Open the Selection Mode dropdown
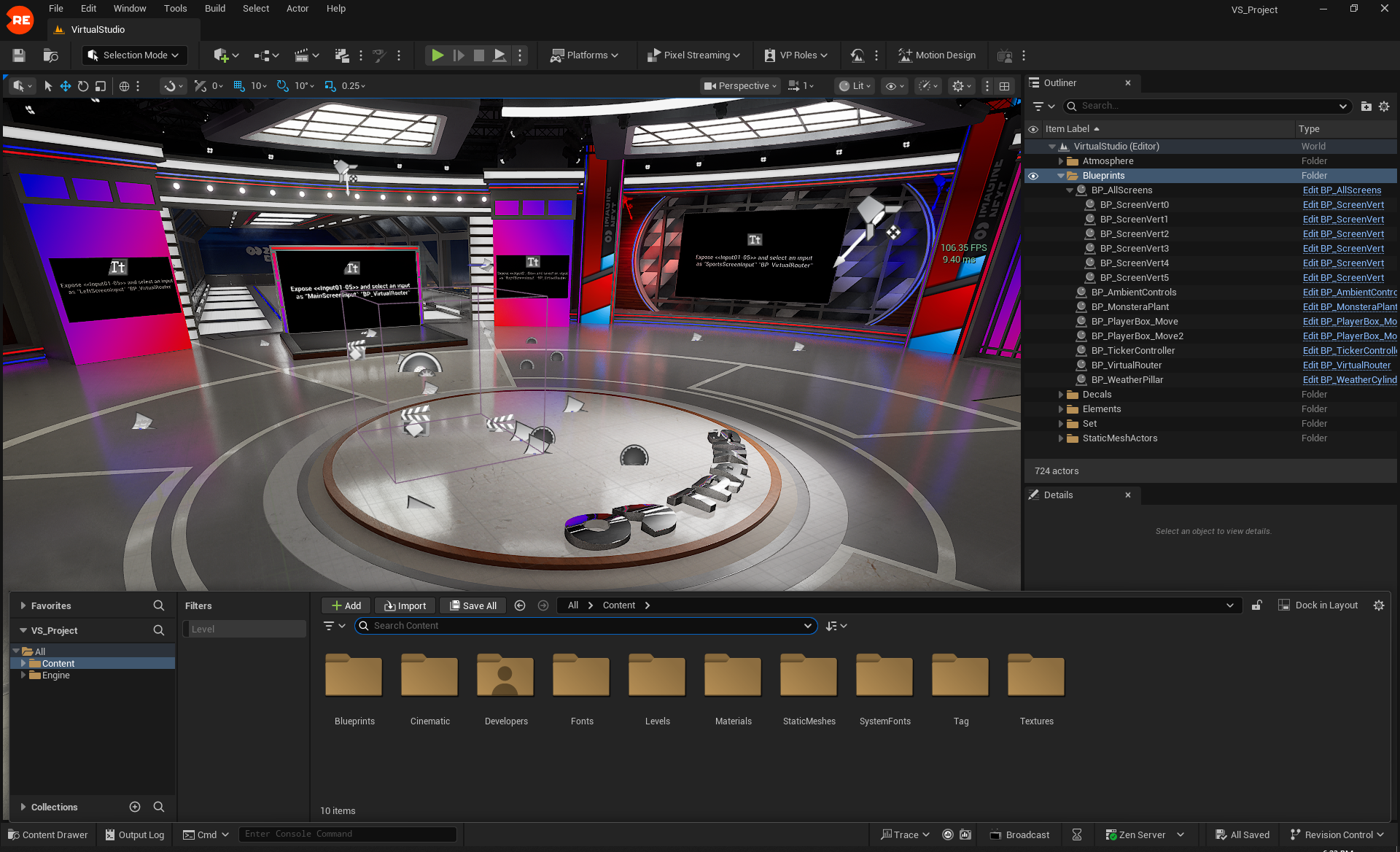Screen dimensions: 1400x852 pos(133,55)
